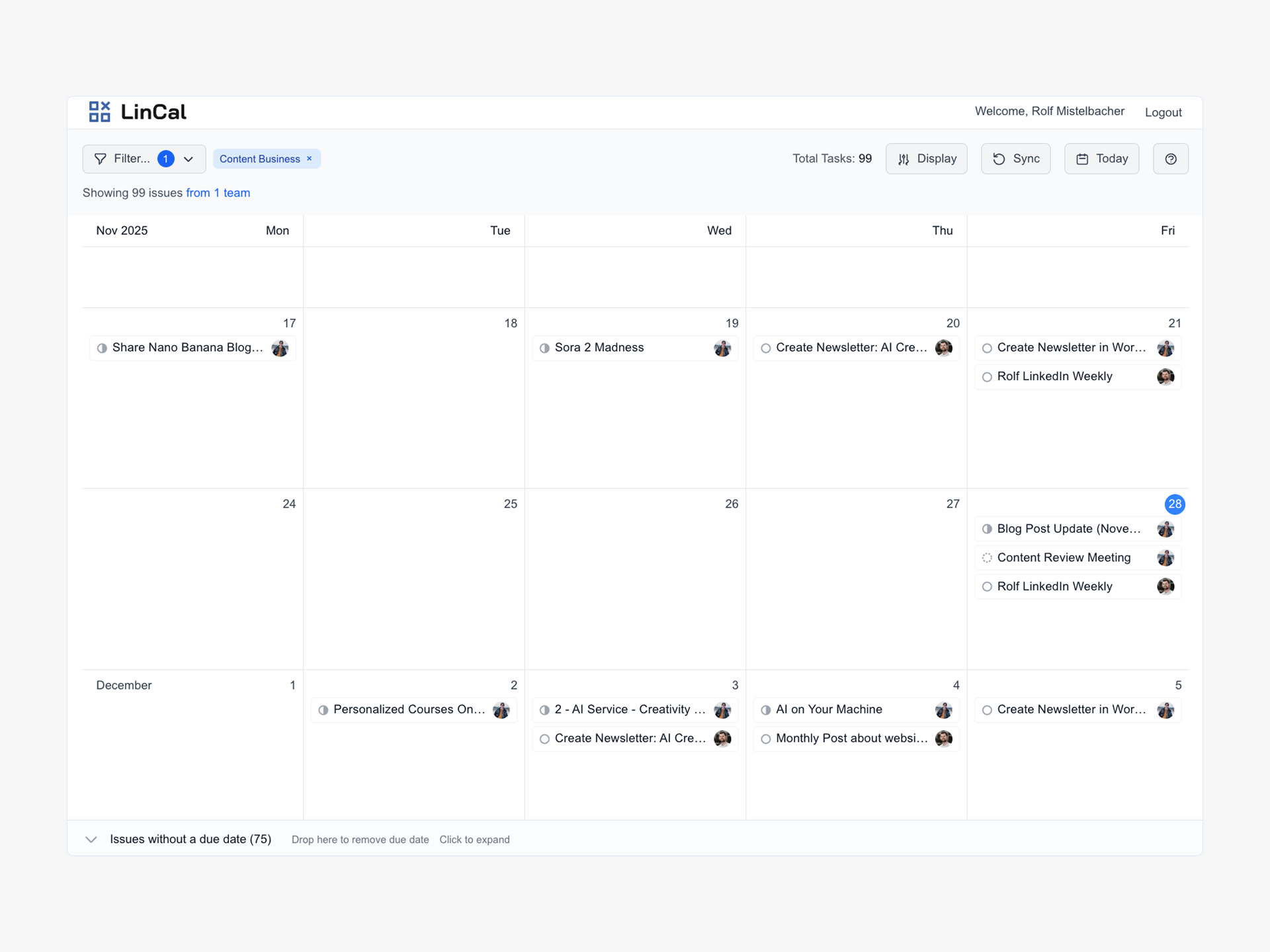Toggle status of Create Newsletter on Thursday 20
The width and height of the screenshot is (1270, 952).
(765, 348)
